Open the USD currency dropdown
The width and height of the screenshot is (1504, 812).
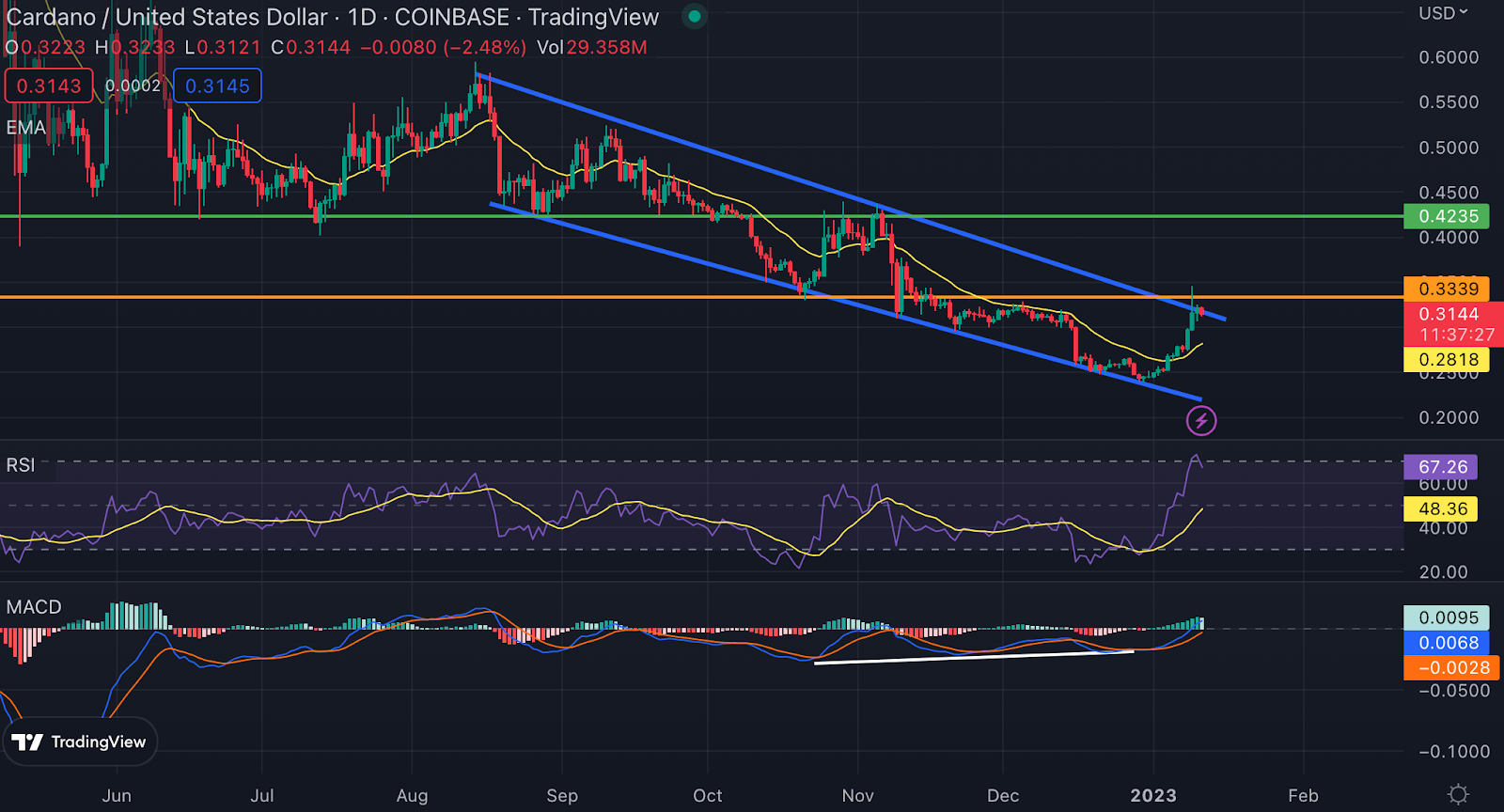1443,13
